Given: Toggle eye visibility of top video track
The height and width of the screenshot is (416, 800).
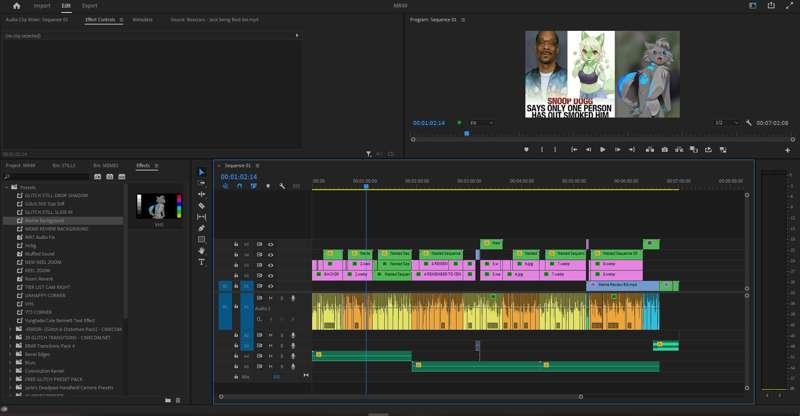Looking at the screenshot, I should (271, 244).
